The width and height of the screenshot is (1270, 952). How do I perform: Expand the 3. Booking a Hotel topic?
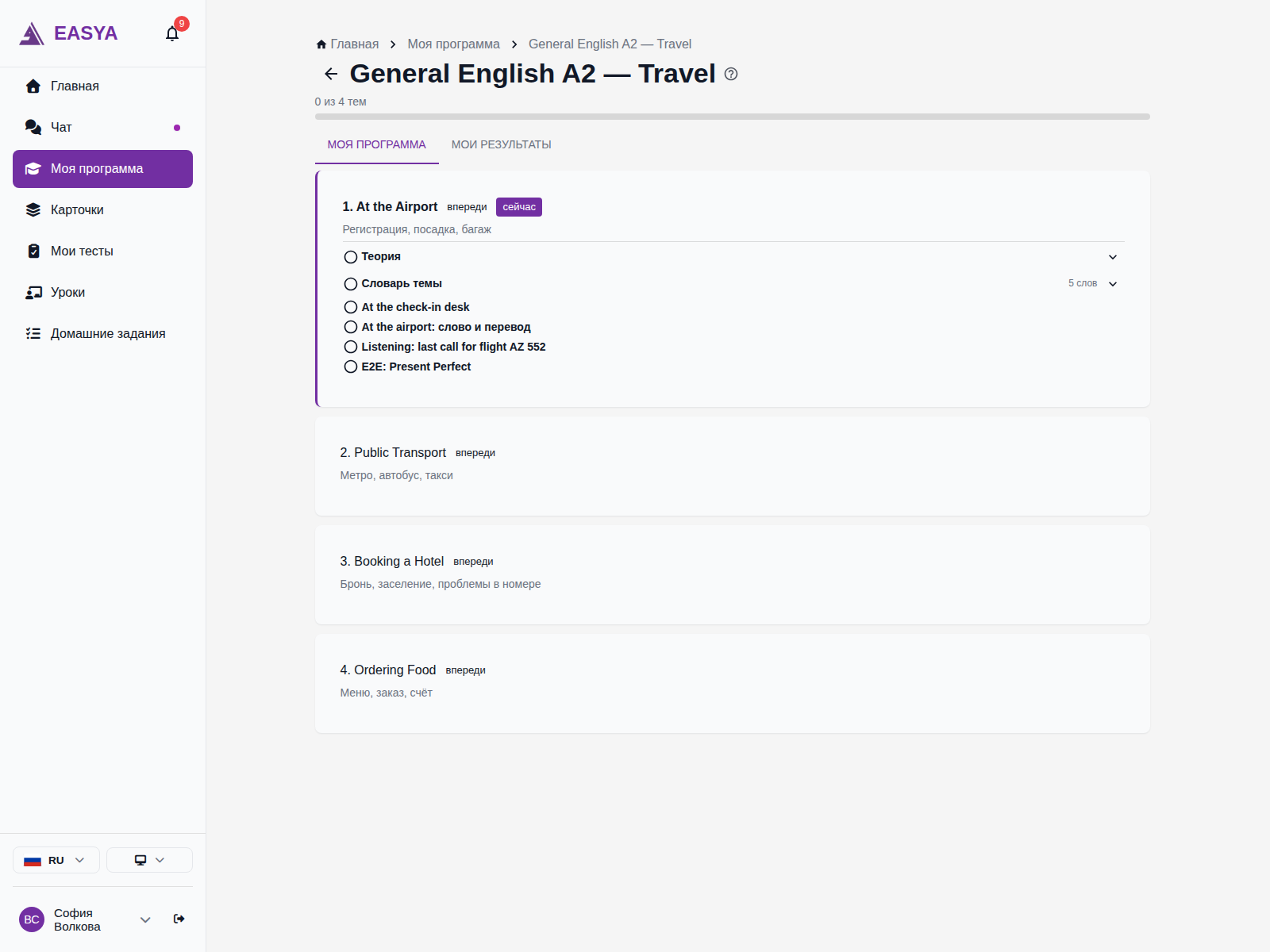(x=732, y=575)
